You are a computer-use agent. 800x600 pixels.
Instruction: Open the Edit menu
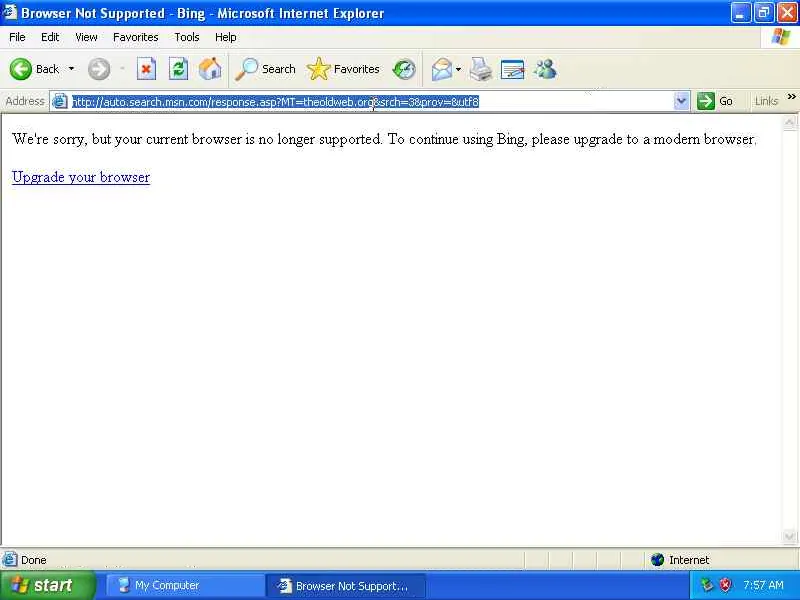point(50,37)
